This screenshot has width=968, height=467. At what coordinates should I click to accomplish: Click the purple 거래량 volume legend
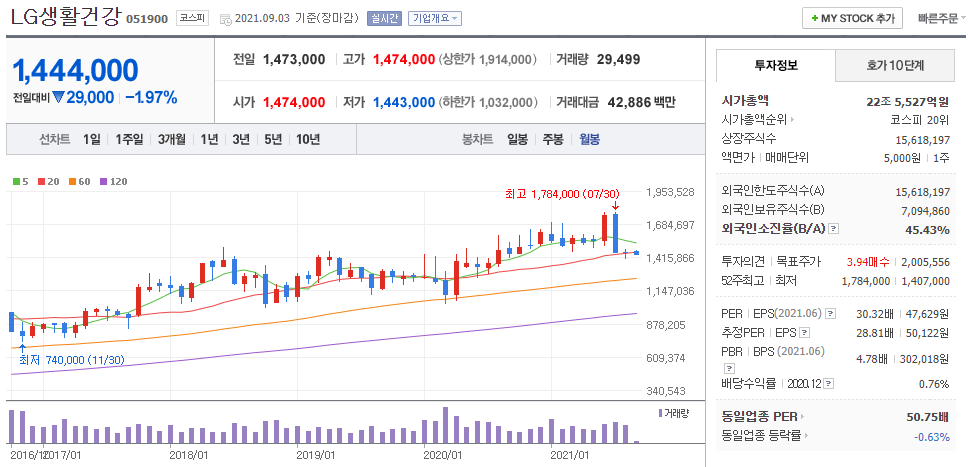(674, 412)
